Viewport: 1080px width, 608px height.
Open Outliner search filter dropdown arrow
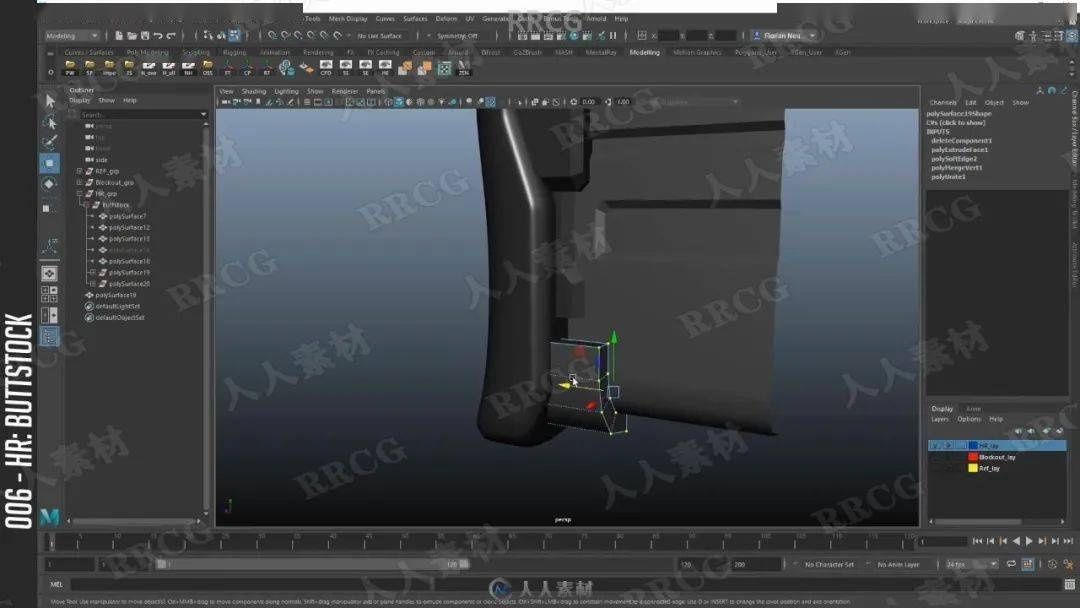tap(203, 114)
